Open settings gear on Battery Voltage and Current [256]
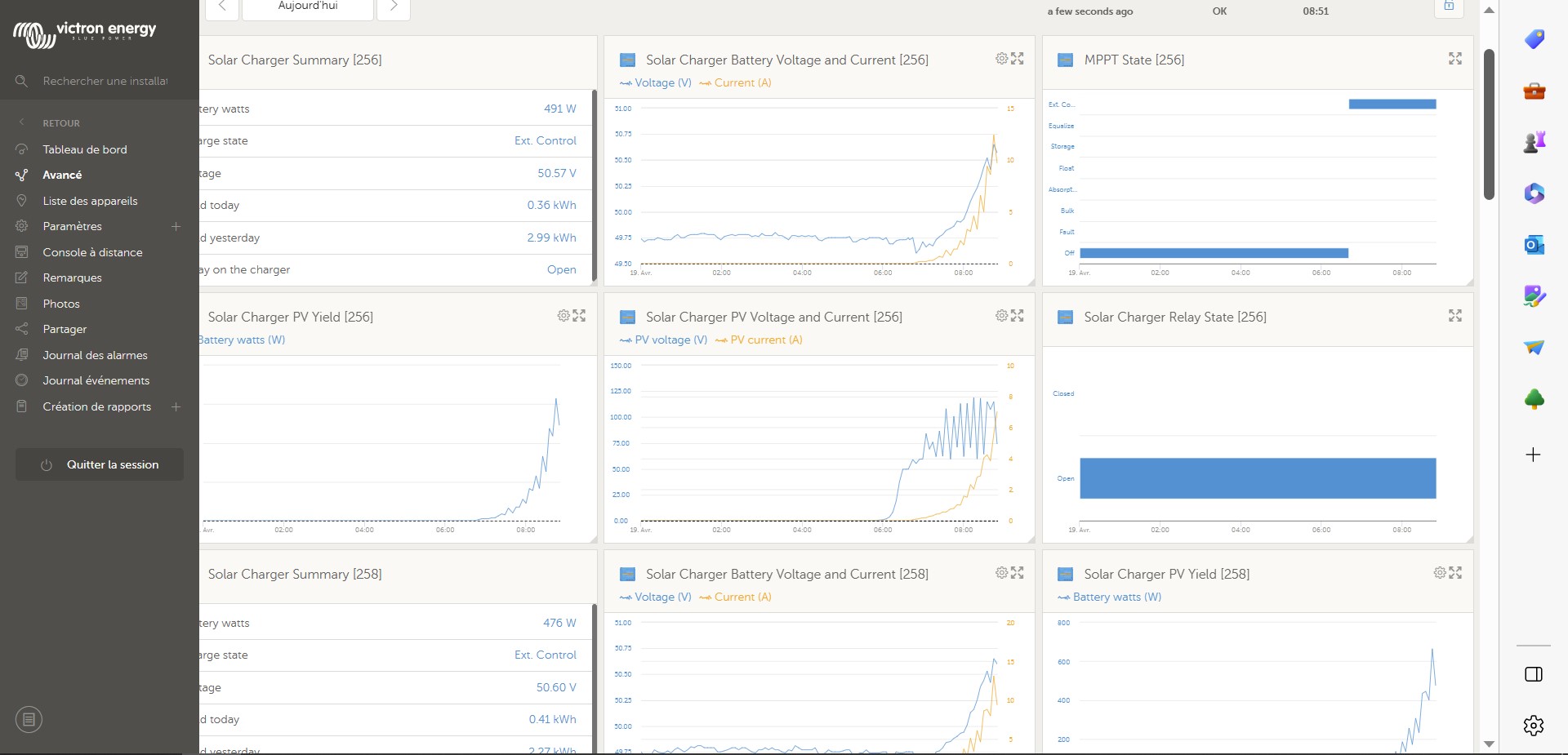 point(1001,59)
